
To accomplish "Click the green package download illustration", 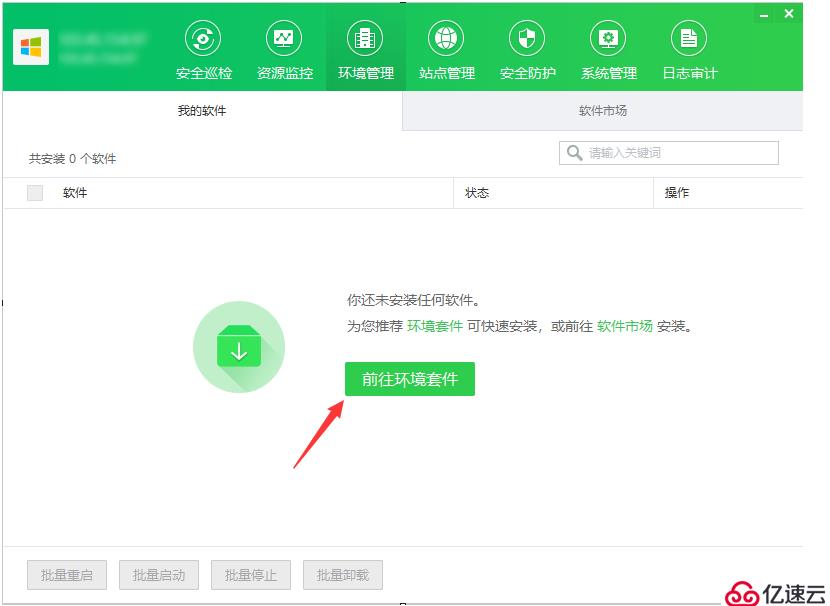I will (238, 346).
